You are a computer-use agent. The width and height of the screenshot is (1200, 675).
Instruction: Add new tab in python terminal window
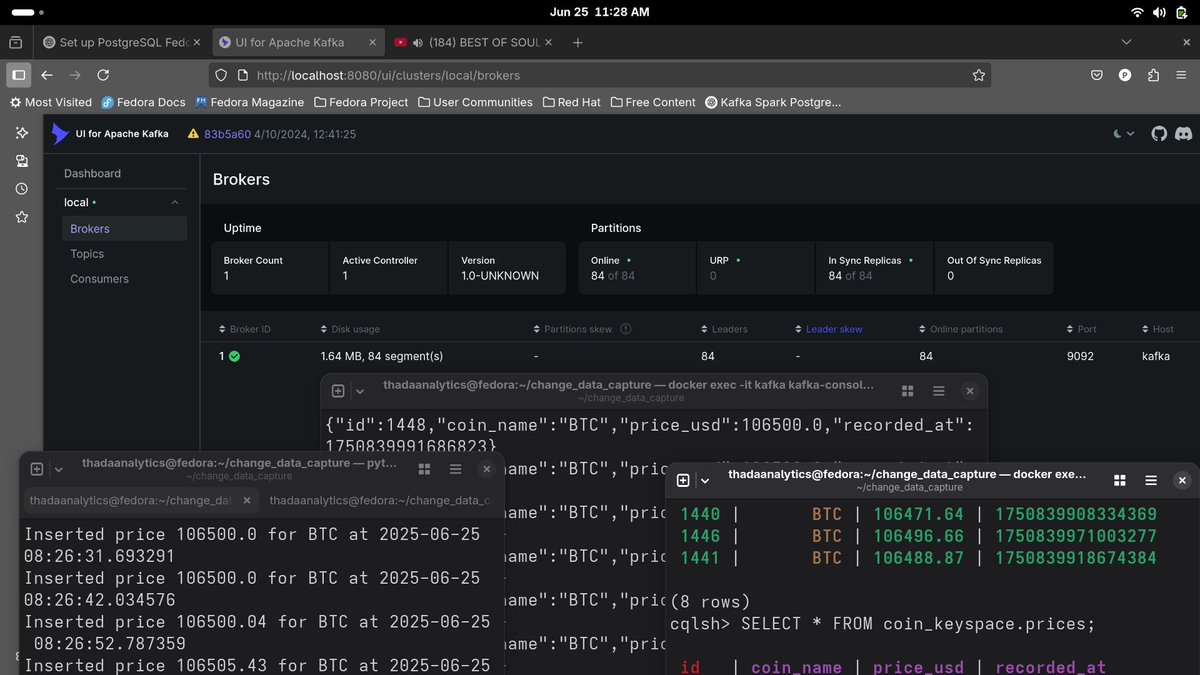[37, 469]
